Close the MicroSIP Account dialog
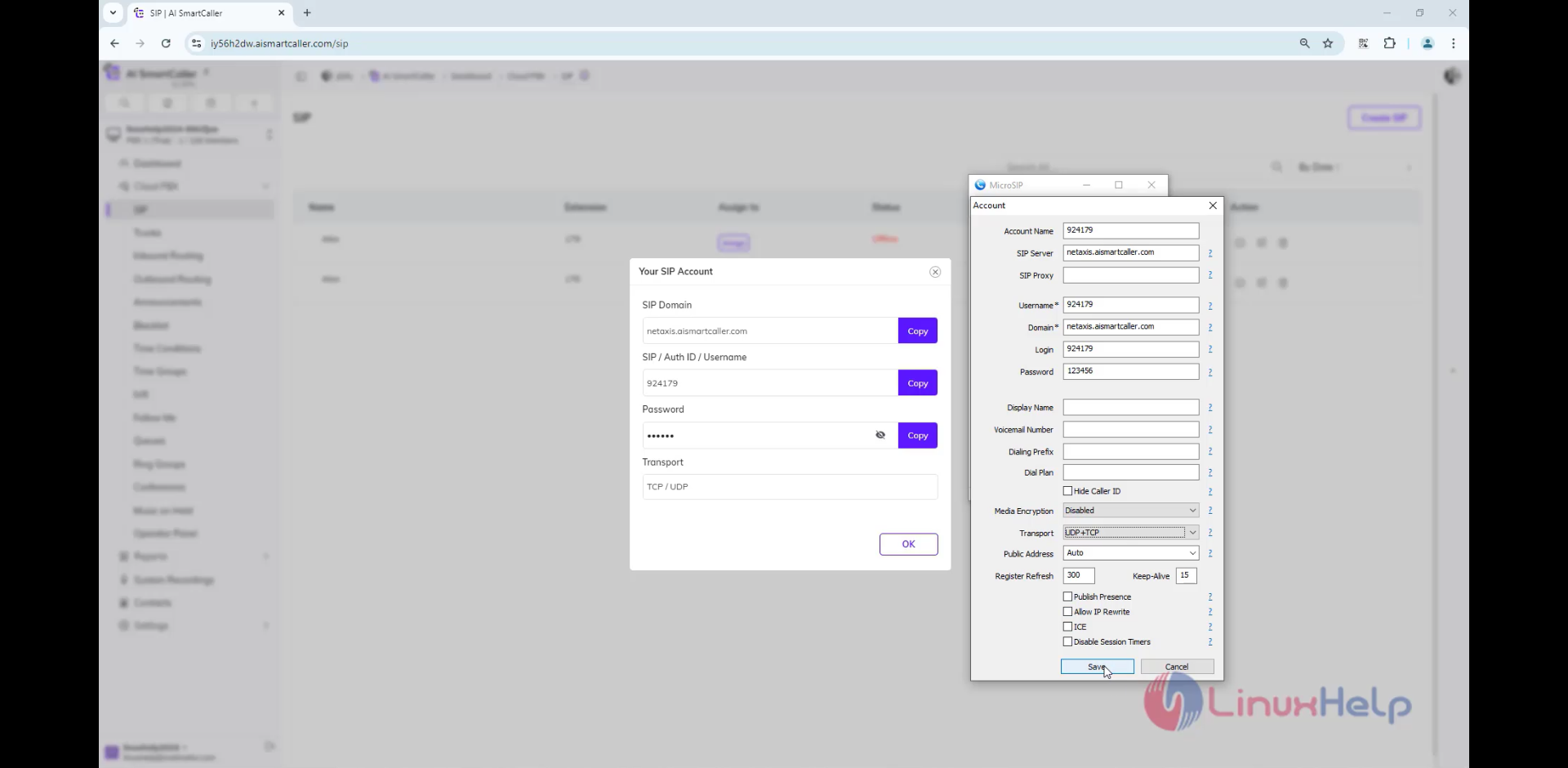 tap(1213, 206)
